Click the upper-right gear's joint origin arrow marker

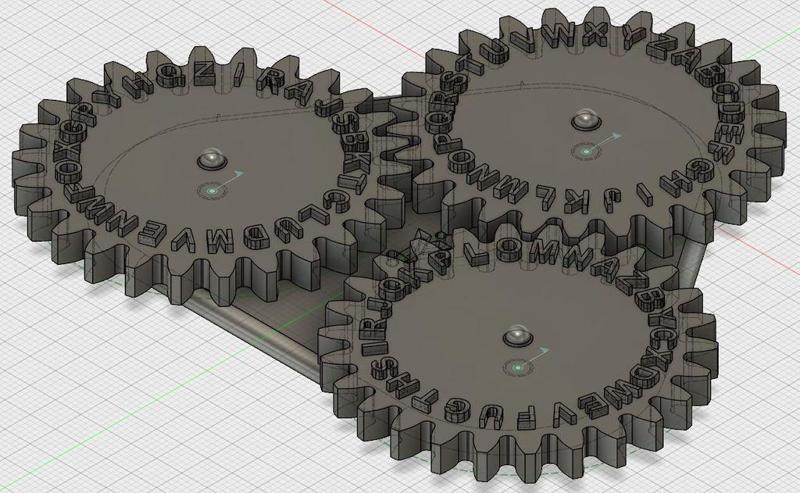[x=596, y=144]
